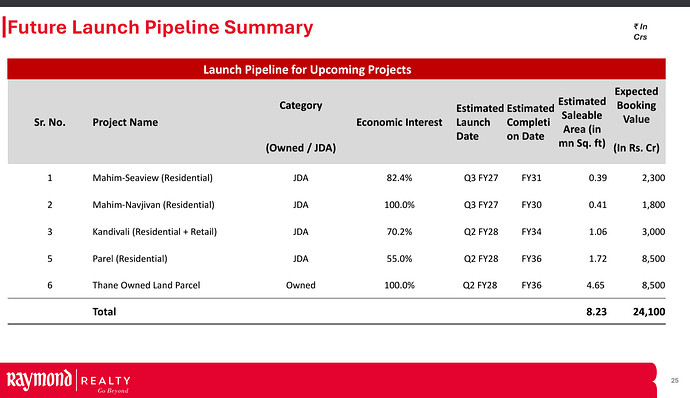Click the 24,100 total booking value
690x398 pixels.
pyautogui.click(x=649, y=312)
